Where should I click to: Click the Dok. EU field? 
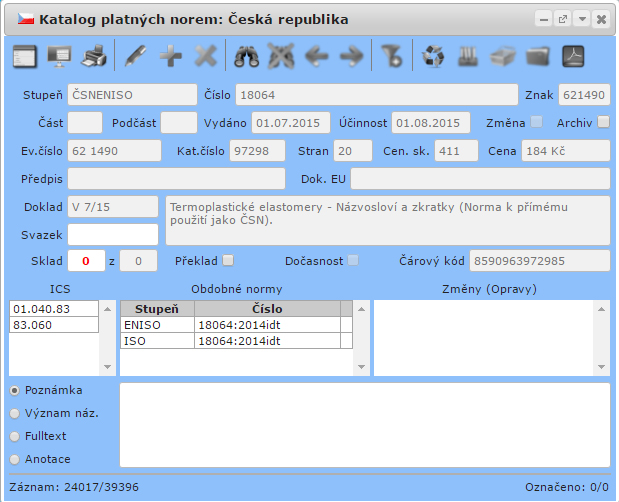pos(480,179)
